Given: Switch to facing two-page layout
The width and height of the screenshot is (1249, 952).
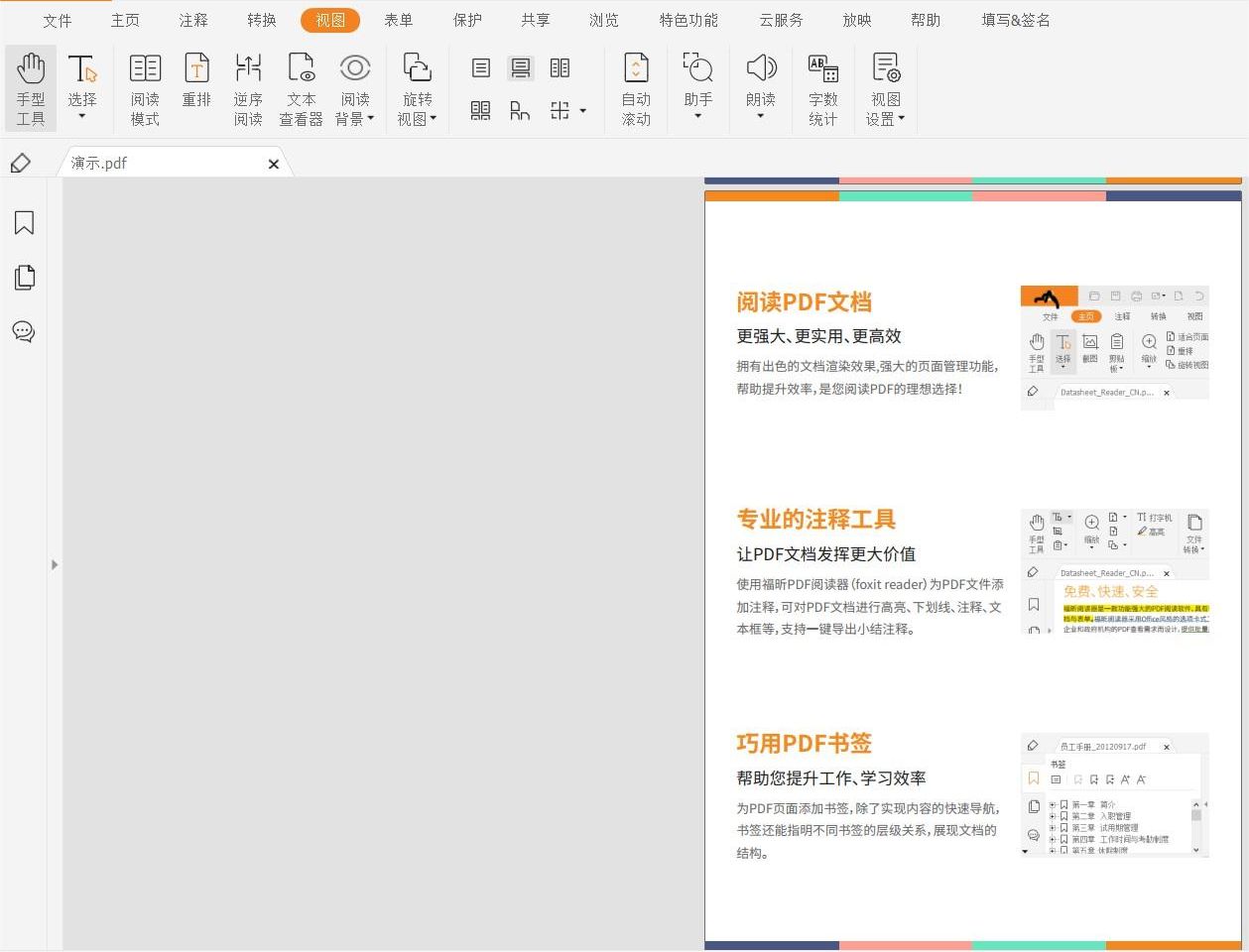Looking at the screenshot, I should [x=561, y=67].
